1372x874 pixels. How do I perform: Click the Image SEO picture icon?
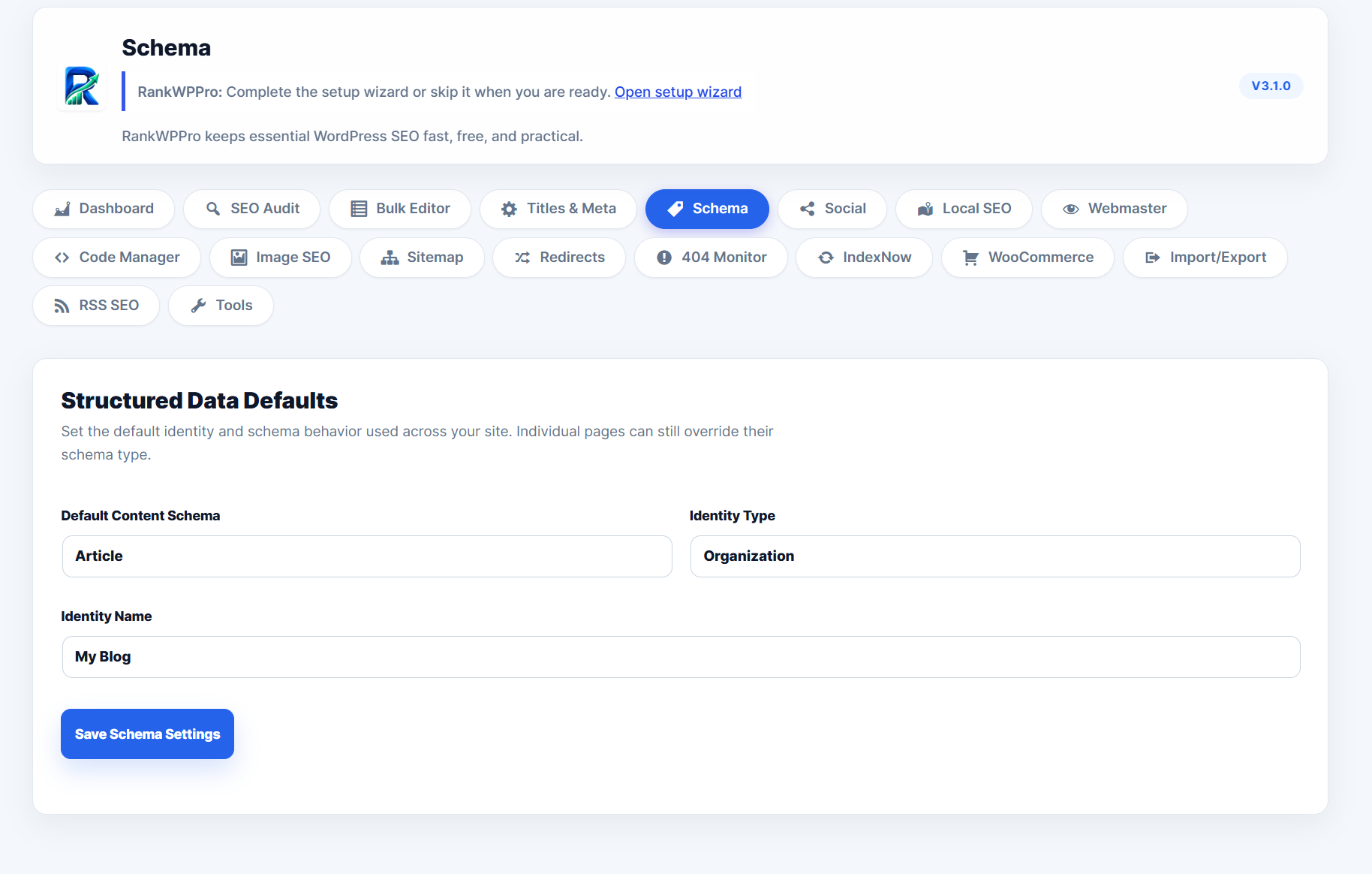tap(239, 258)
